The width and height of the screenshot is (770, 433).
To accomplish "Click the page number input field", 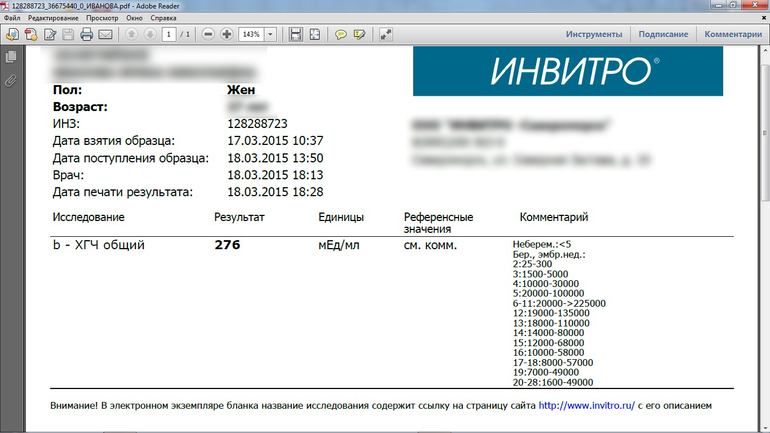I will point(170,34).
